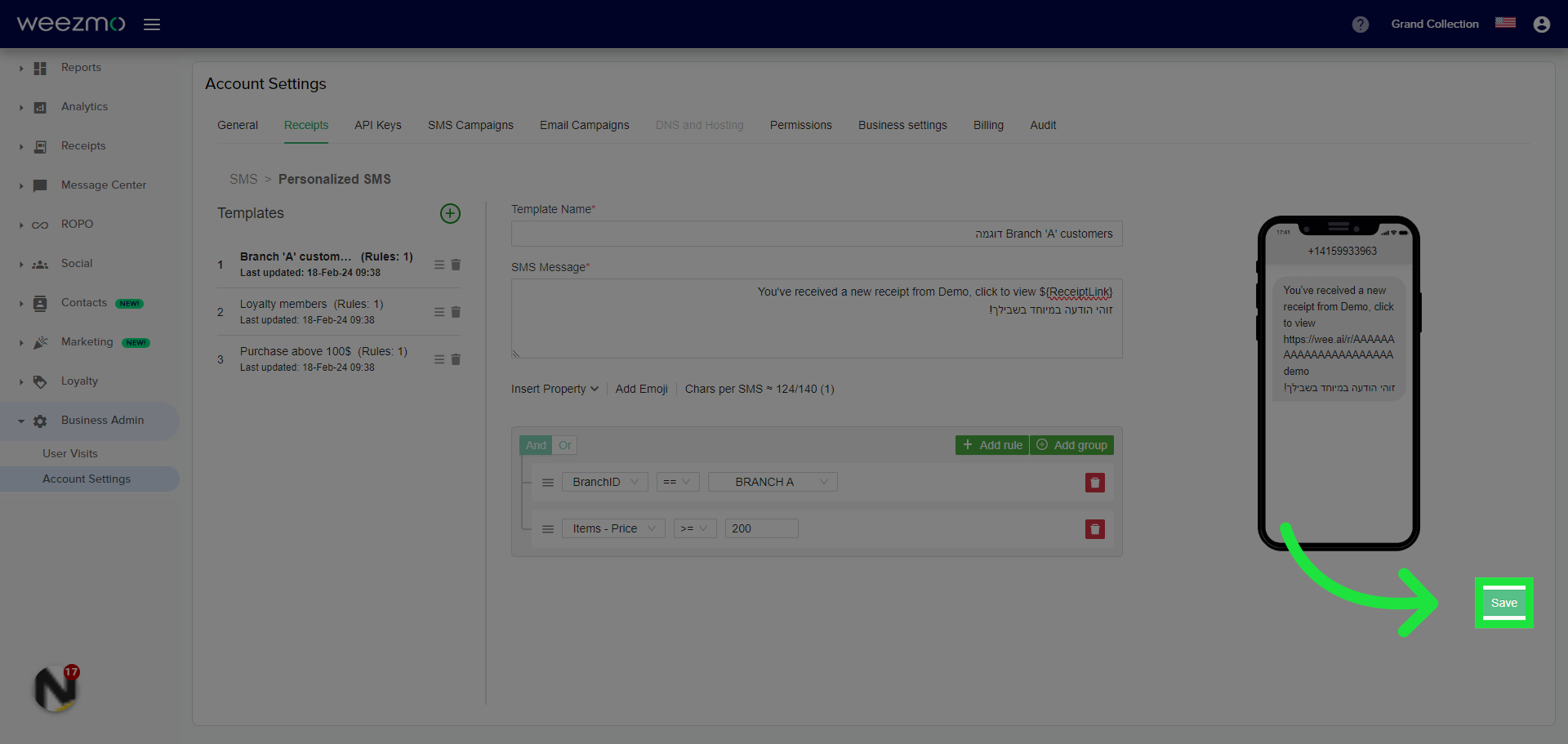
Task: Expand the Analytics sidebar section arrow
Action: point(21,108)
